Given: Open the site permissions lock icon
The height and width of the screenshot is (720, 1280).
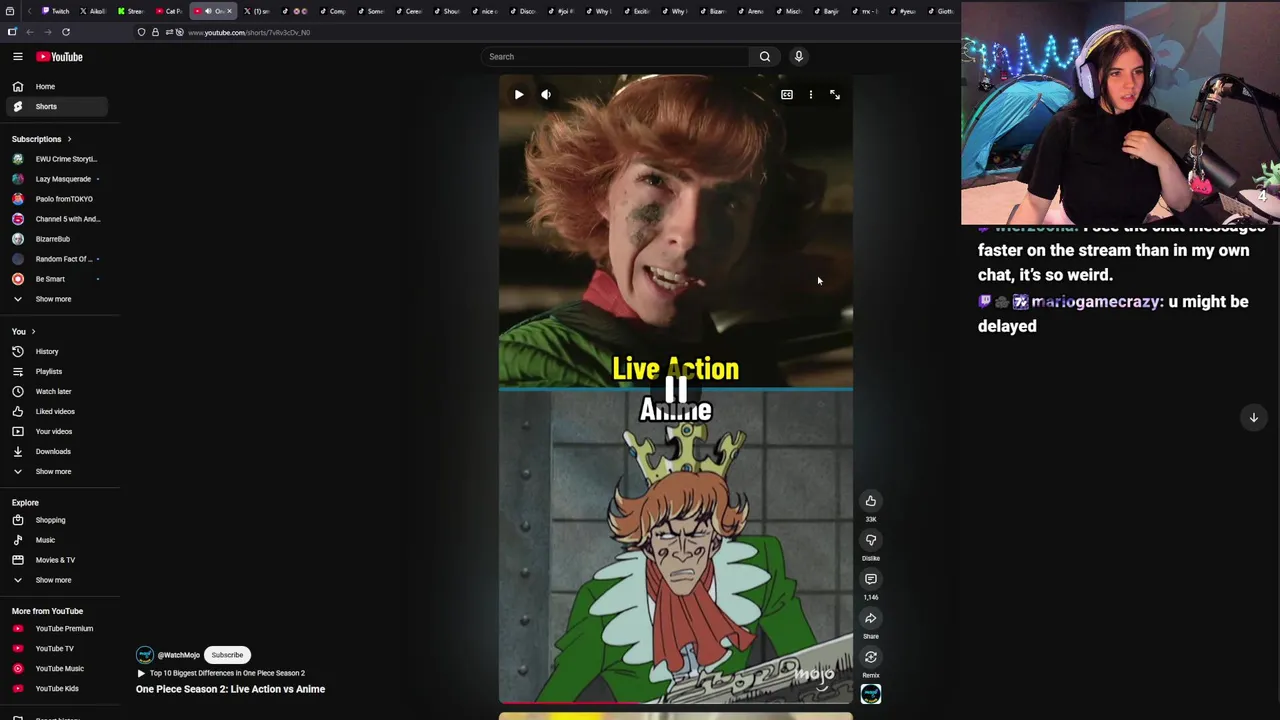Looking at the screenshot, I should tap(155, 32).
